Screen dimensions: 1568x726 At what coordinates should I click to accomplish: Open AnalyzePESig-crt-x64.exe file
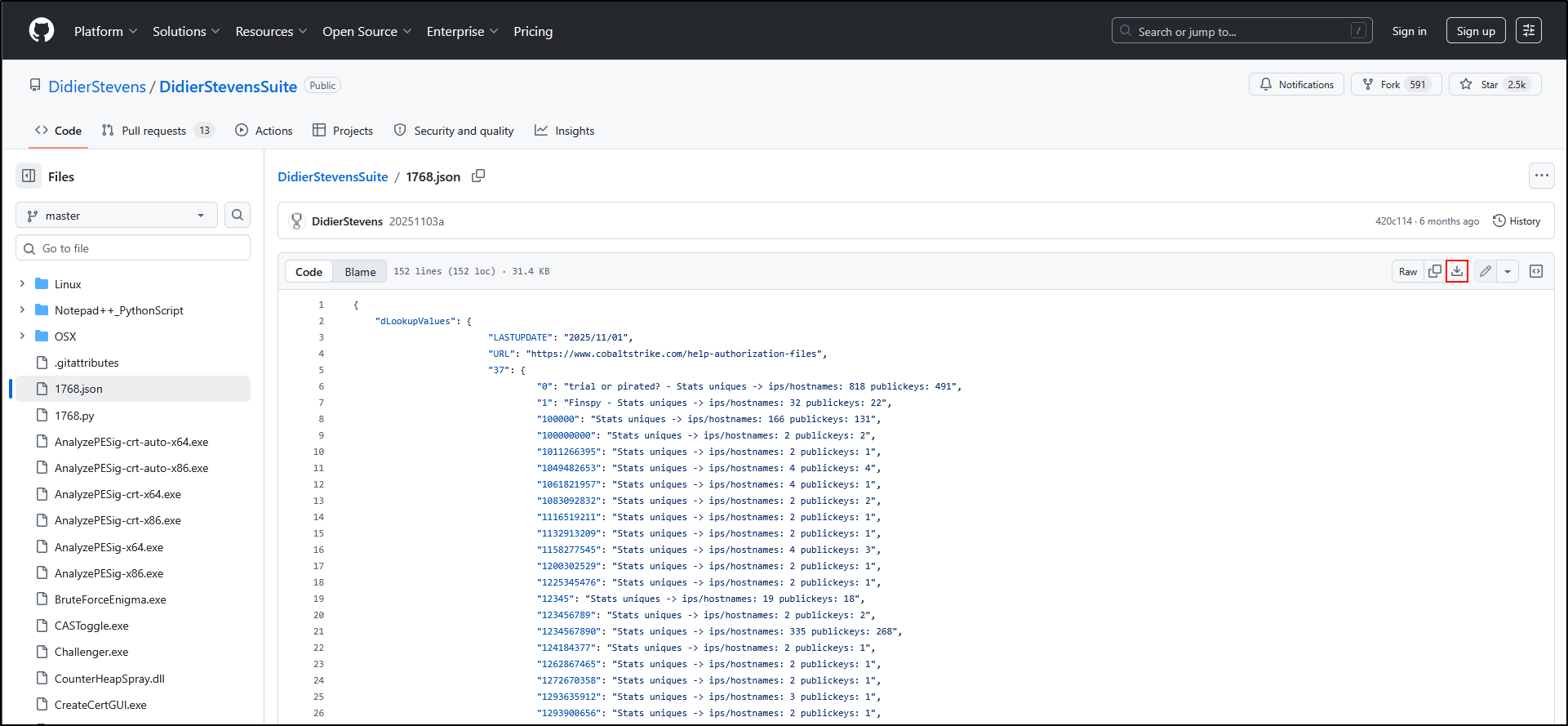[x=118, y=494]
